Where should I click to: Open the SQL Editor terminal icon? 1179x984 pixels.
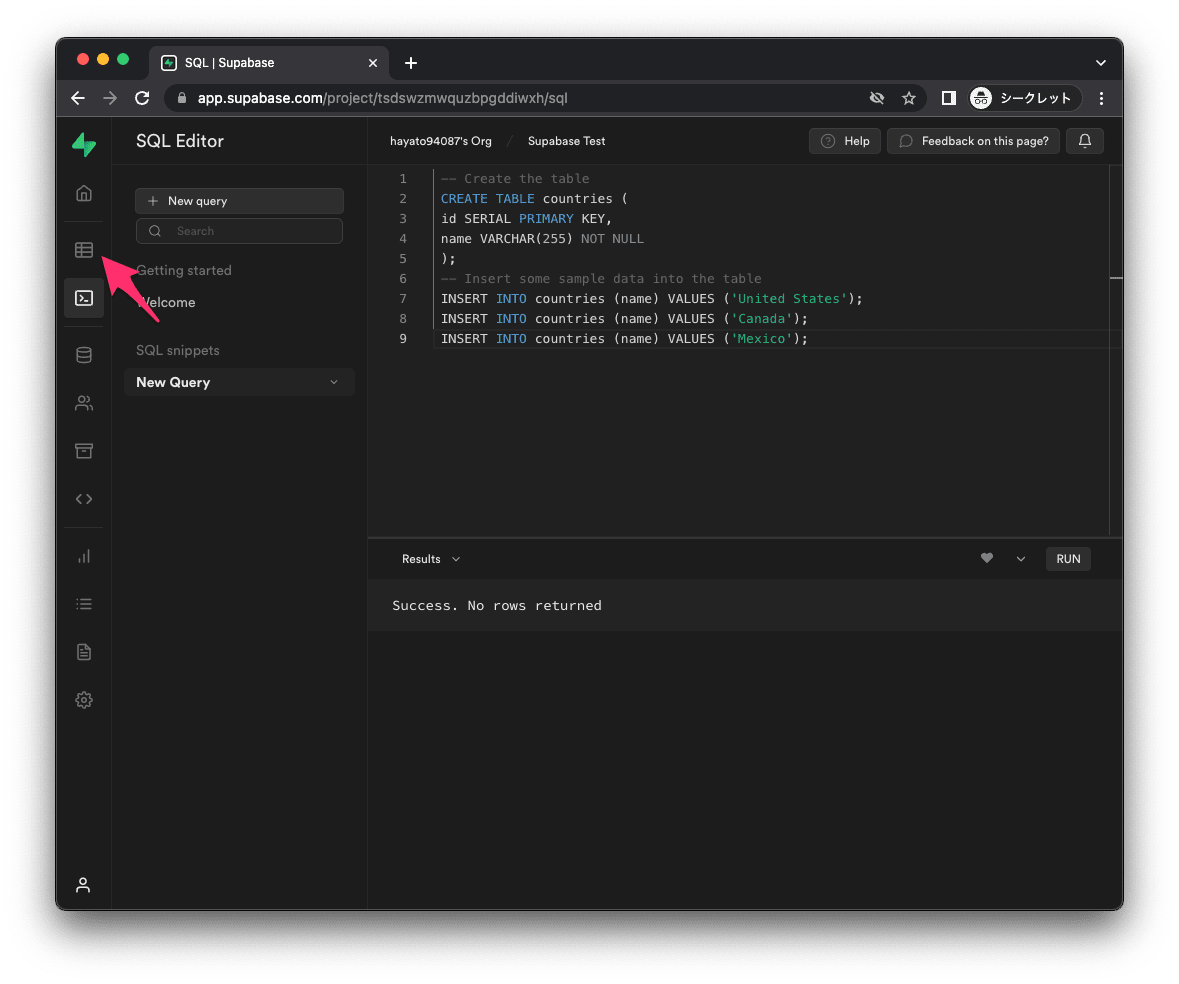84,298
